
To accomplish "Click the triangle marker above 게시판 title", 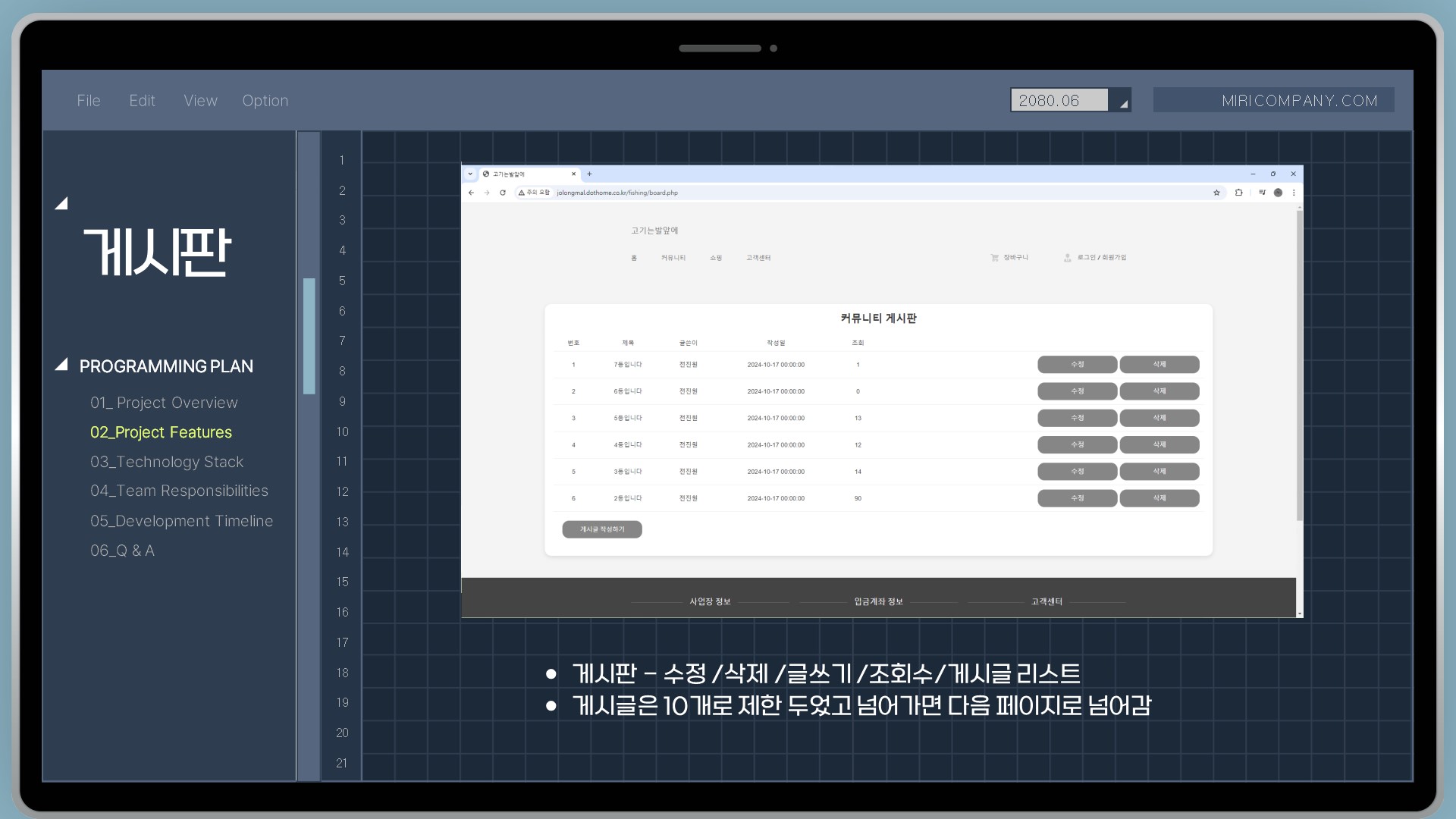I will [61, 203].
